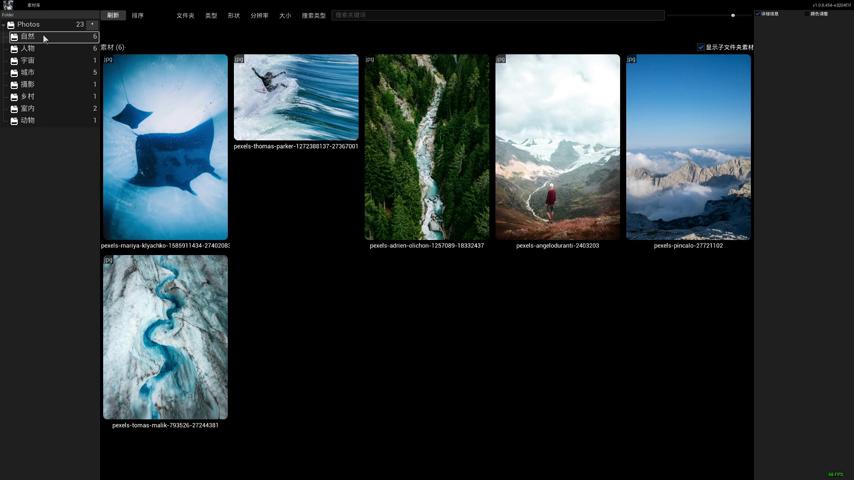Uncheck 显示子文件夹素材 checkbox

point(701,47)
